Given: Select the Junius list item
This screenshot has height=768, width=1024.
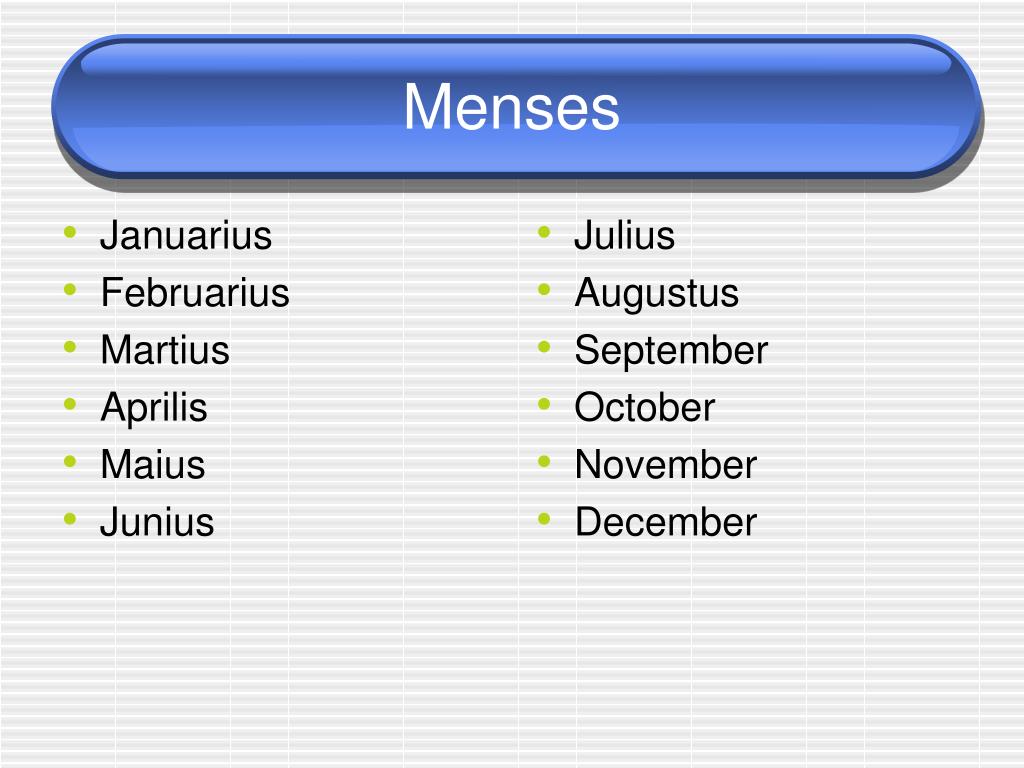Looking at the screenshot, I should click(157, 522).
